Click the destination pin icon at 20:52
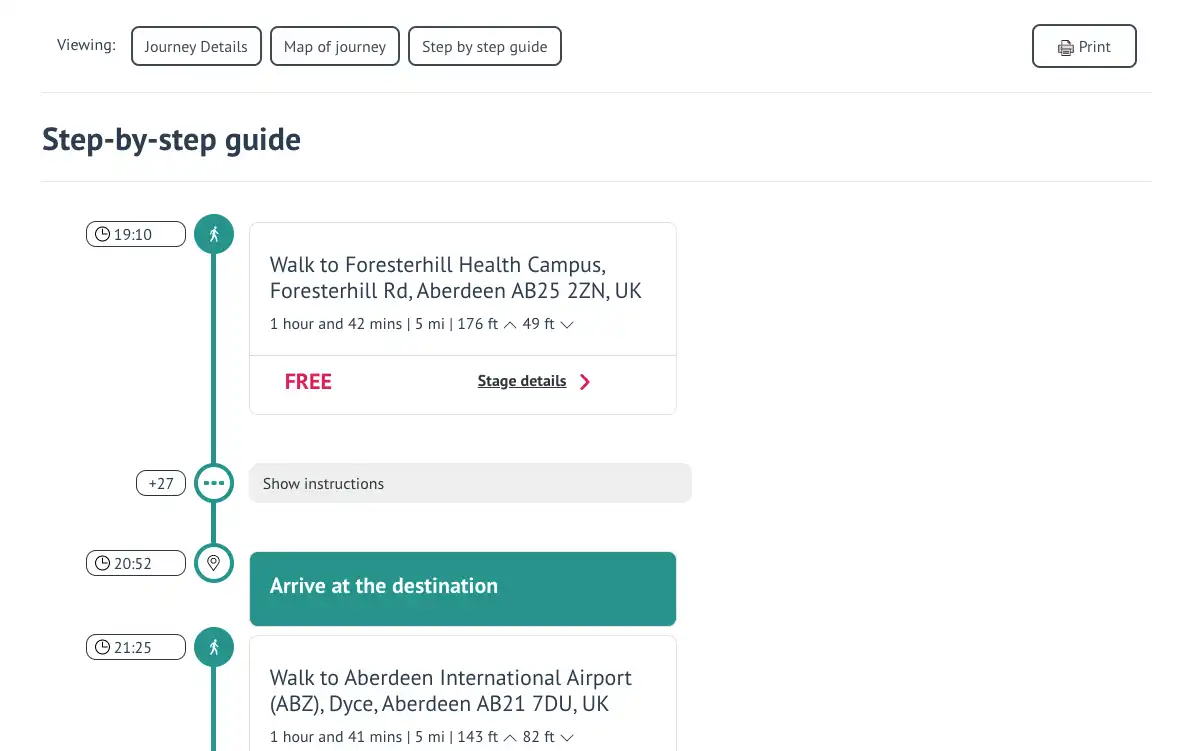The height and width of the screenshot is (751, 1193). pyautogui.click(x=214, y=563)
